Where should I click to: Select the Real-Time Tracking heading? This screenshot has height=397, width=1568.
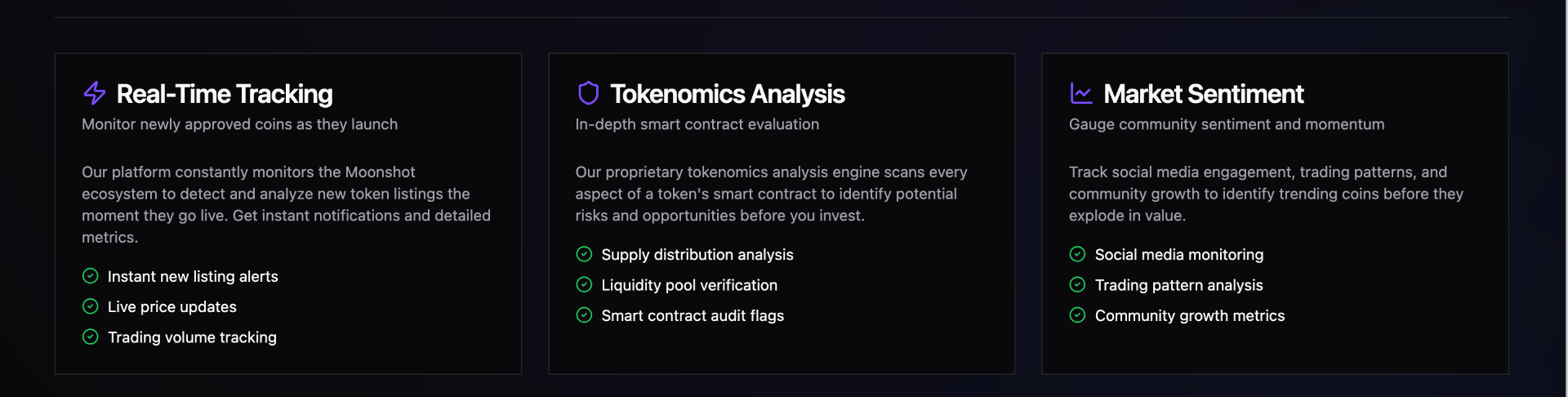225,94
